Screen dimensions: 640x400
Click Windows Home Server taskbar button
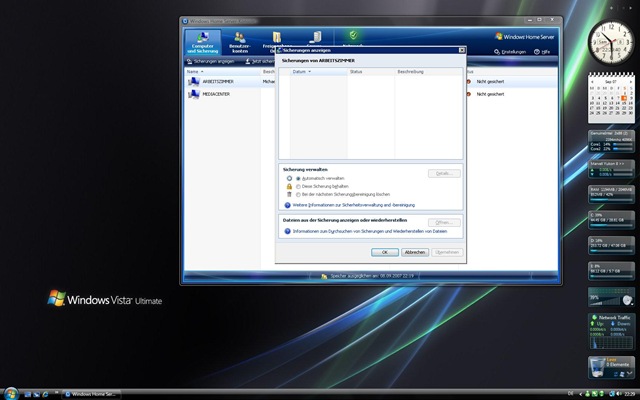91,394
